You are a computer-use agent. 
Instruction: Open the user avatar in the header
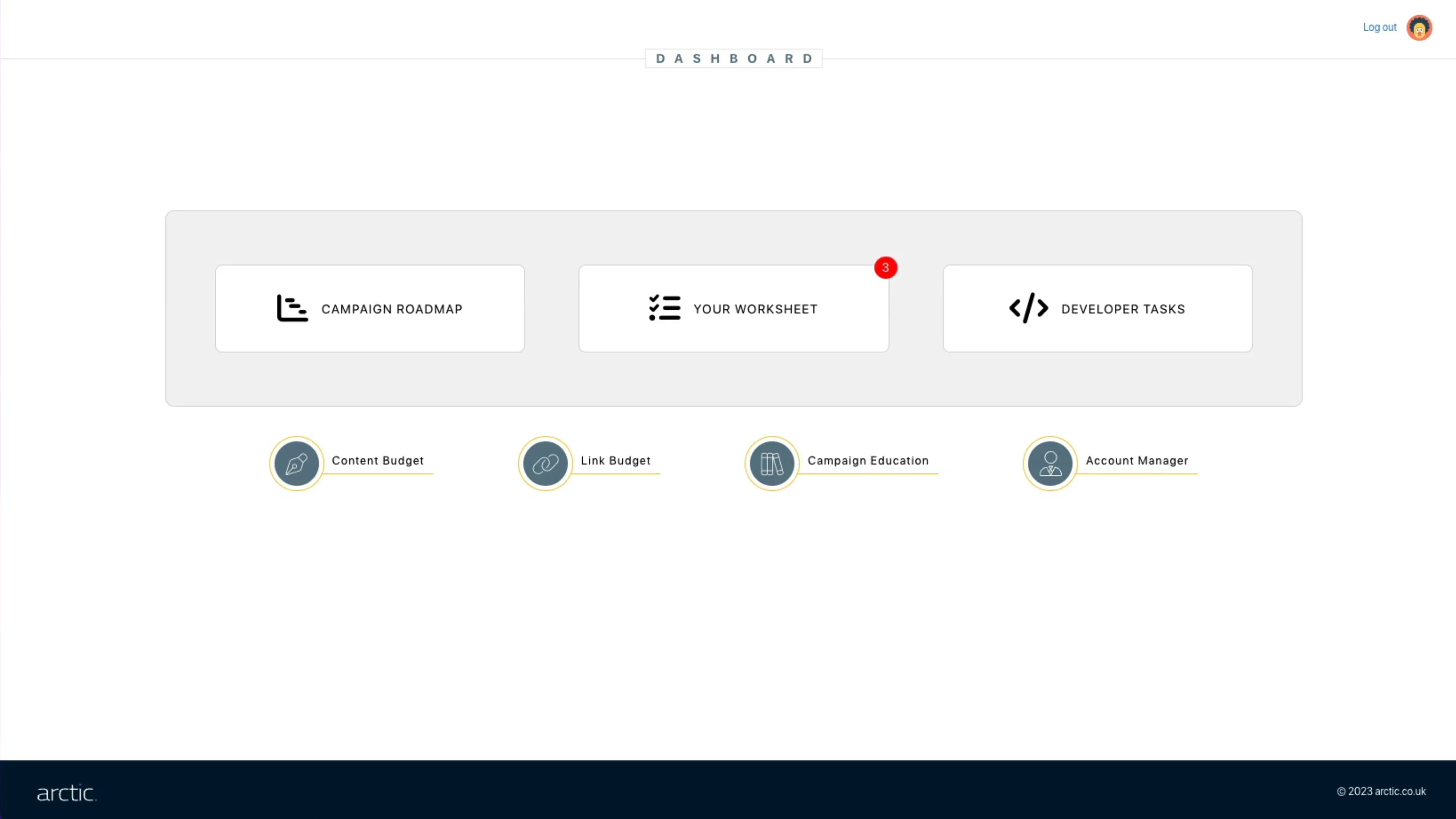1419,28
